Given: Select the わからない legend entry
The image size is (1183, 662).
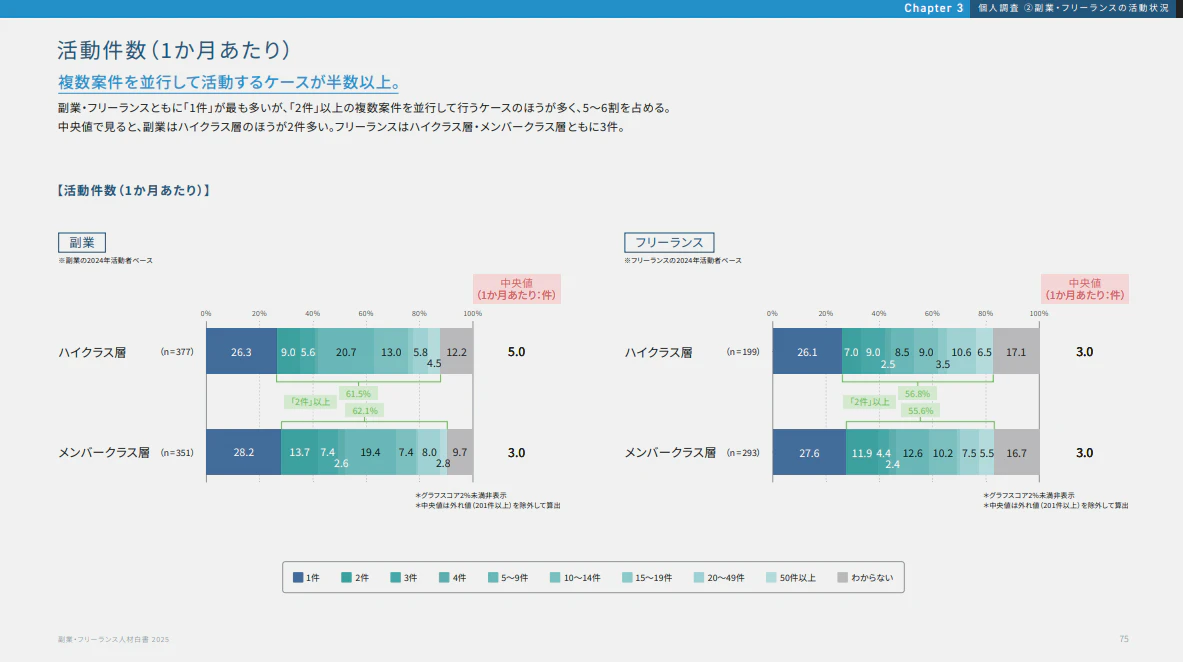Looking at the screenshot, I should coord(865,577).
